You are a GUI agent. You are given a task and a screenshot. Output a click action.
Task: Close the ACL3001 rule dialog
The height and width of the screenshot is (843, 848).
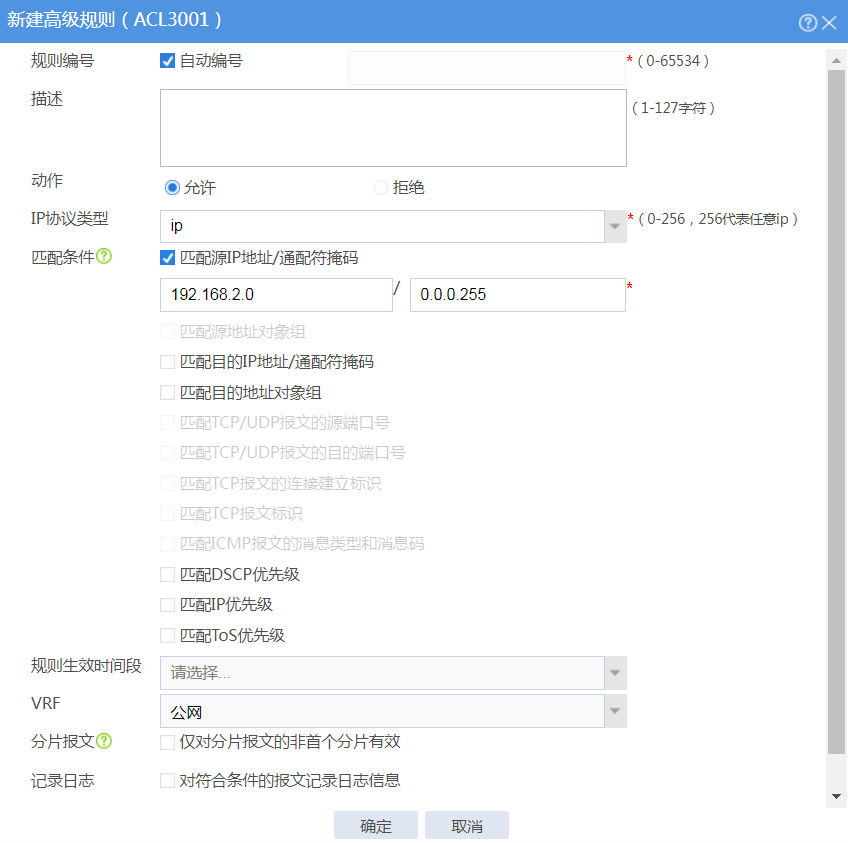point(829,23)
